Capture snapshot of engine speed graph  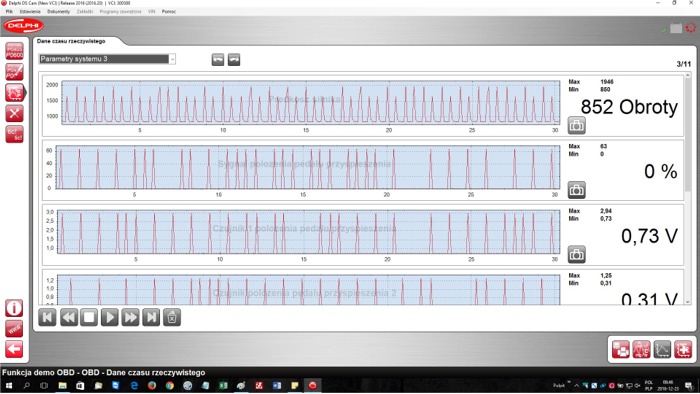[x=576, y=126]
